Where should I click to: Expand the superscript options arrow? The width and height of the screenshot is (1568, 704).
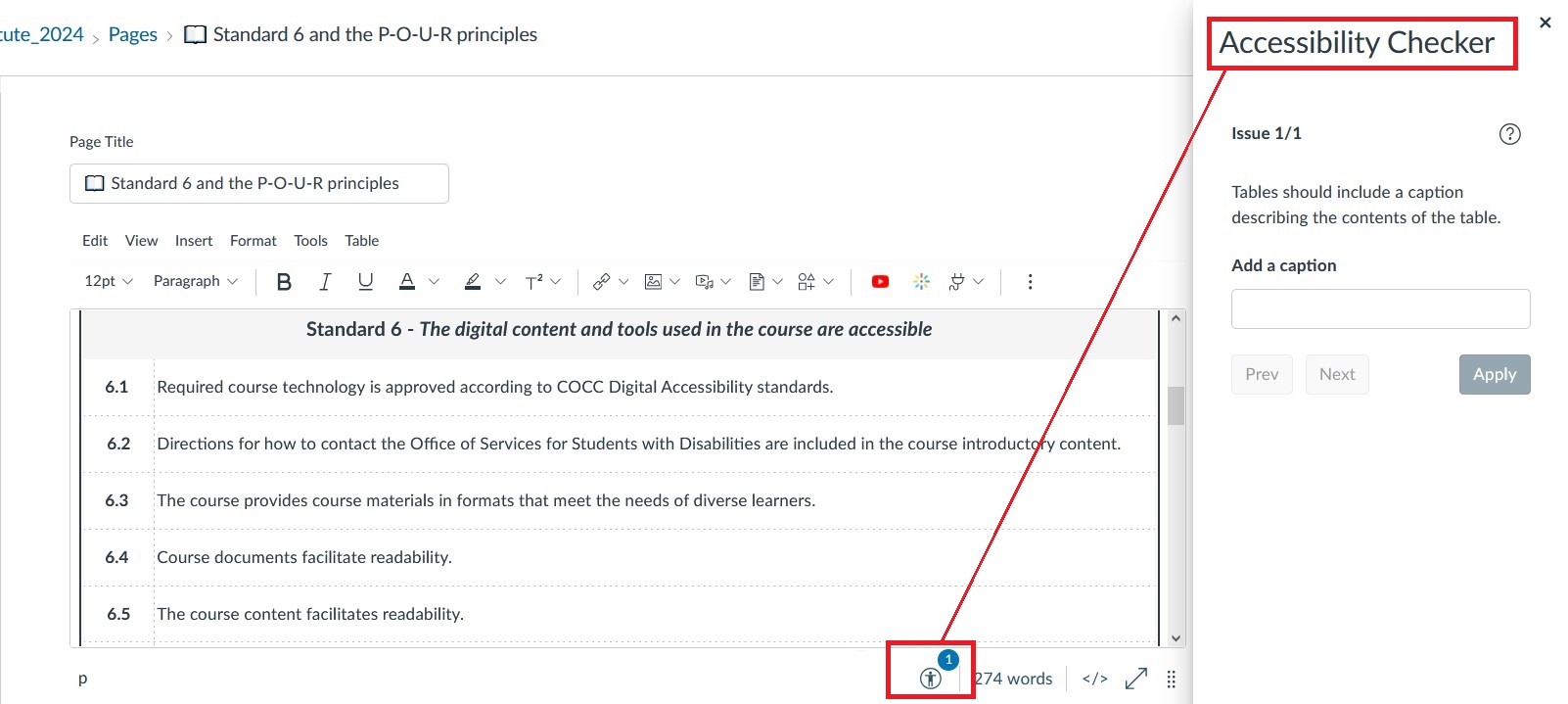pyautogui.click(x=556, y=282)
